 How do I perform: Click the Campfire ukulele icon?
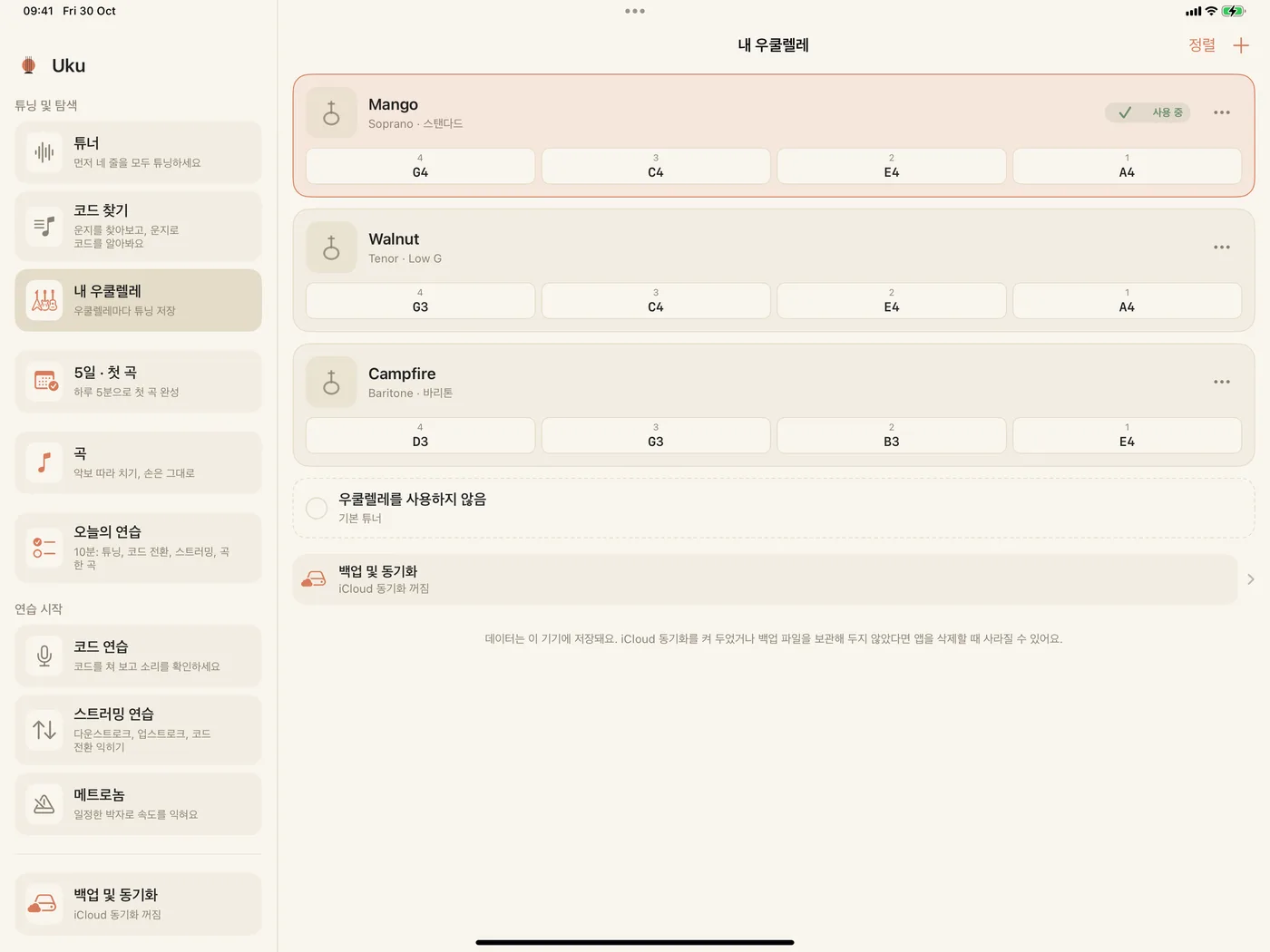click(x=332, y=382)
